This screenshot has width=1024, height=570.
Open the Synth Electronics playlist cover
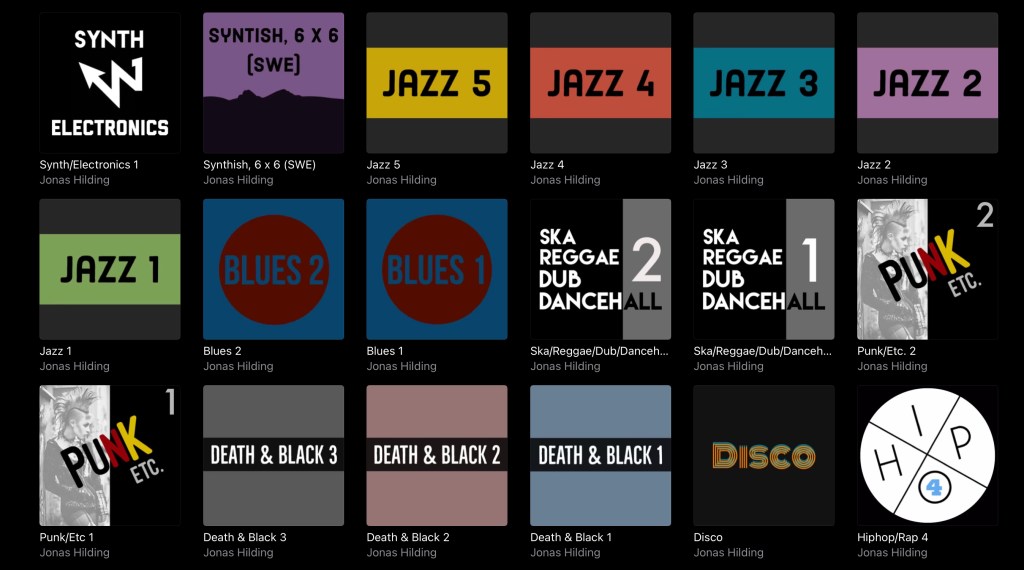coord(109,82)
